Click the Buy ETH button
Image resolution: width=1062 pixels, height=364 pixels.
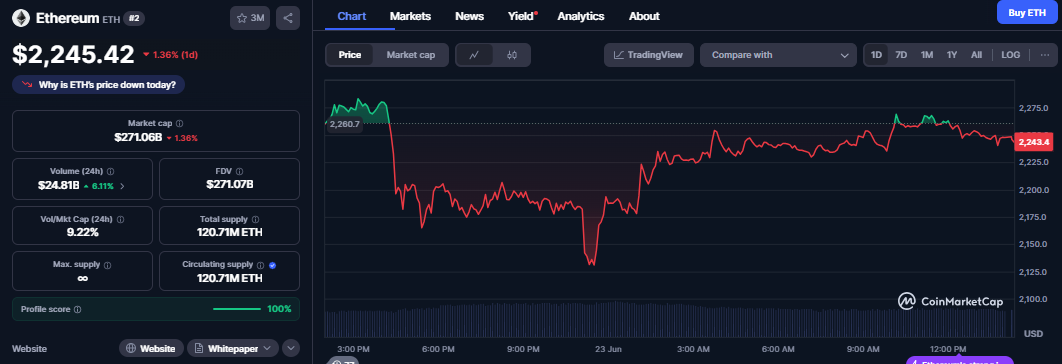coord(1027,12)
